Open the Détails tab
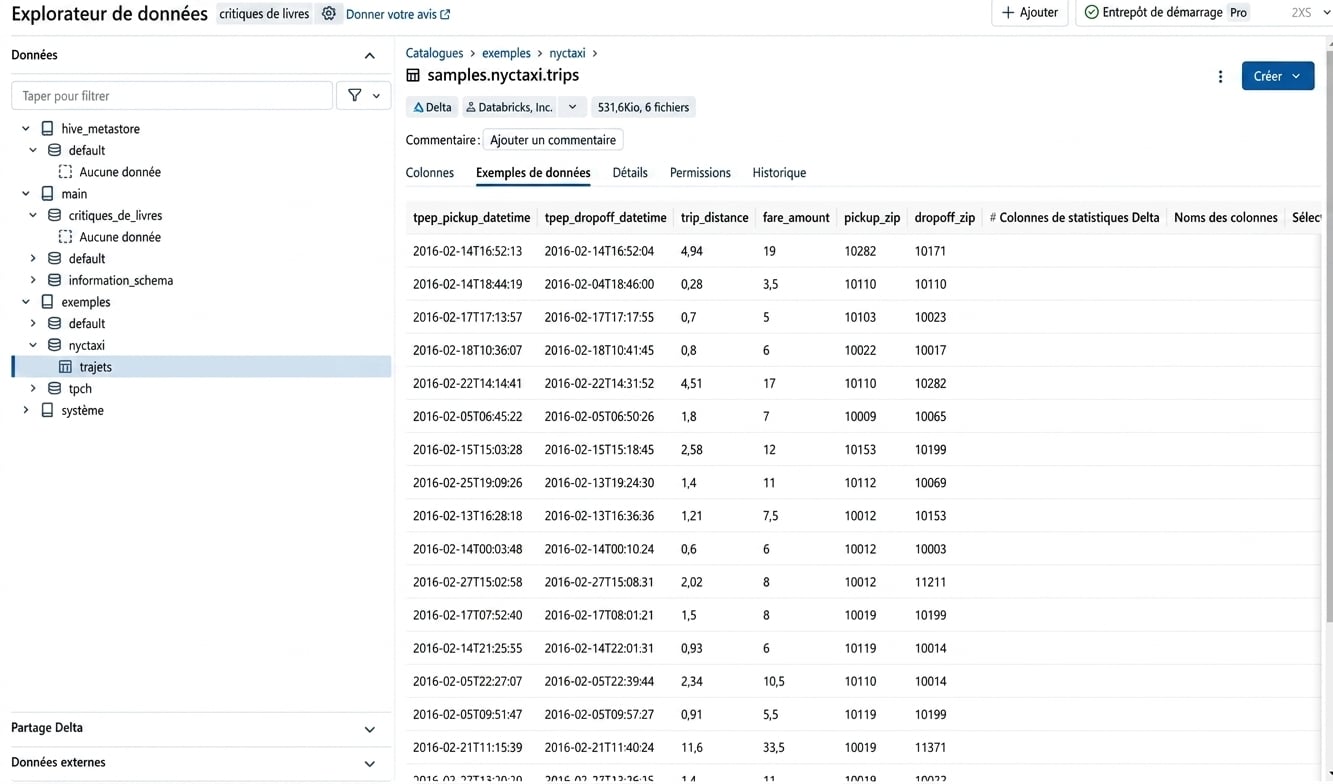This screenshot has width=1333, height=784. [x=630, y=173]
